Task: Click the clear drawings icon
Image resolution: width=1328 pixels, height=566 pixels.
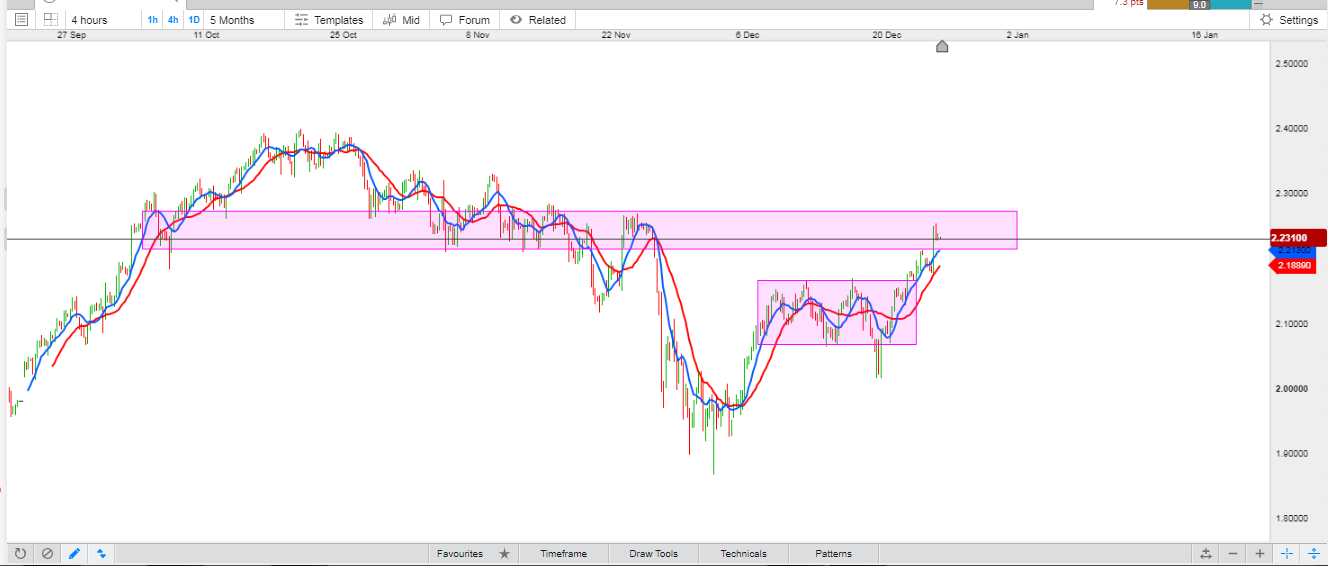Action: [x=47, y=553]
